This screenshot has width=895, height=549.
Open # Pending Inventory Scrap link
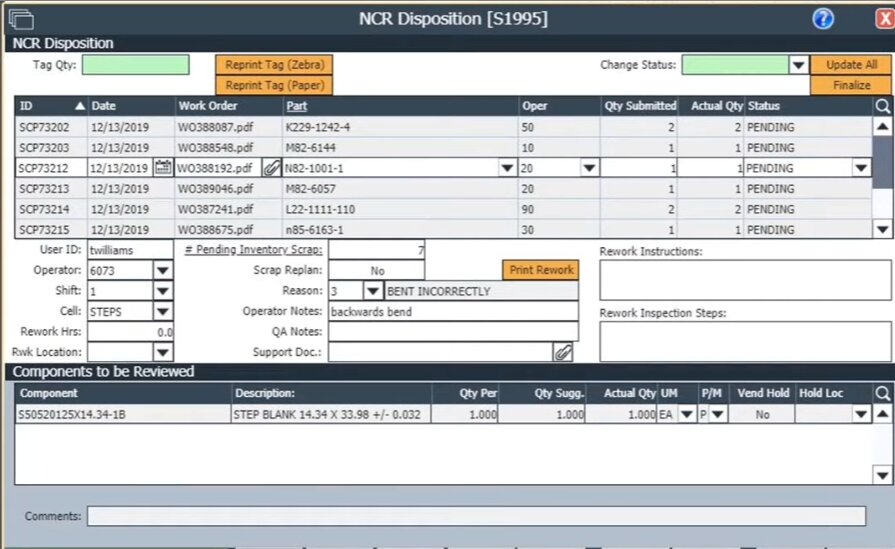coord(253,249)
